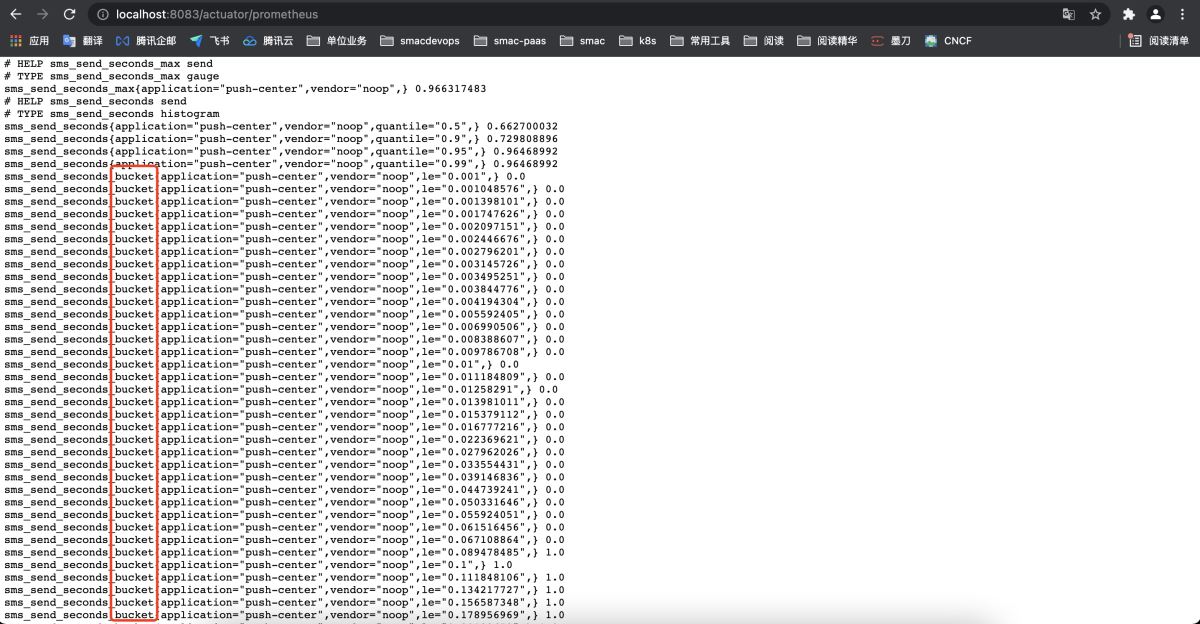
Task: Expand the 单位业务 bookmark folder
Action: [x=337, y=41]
